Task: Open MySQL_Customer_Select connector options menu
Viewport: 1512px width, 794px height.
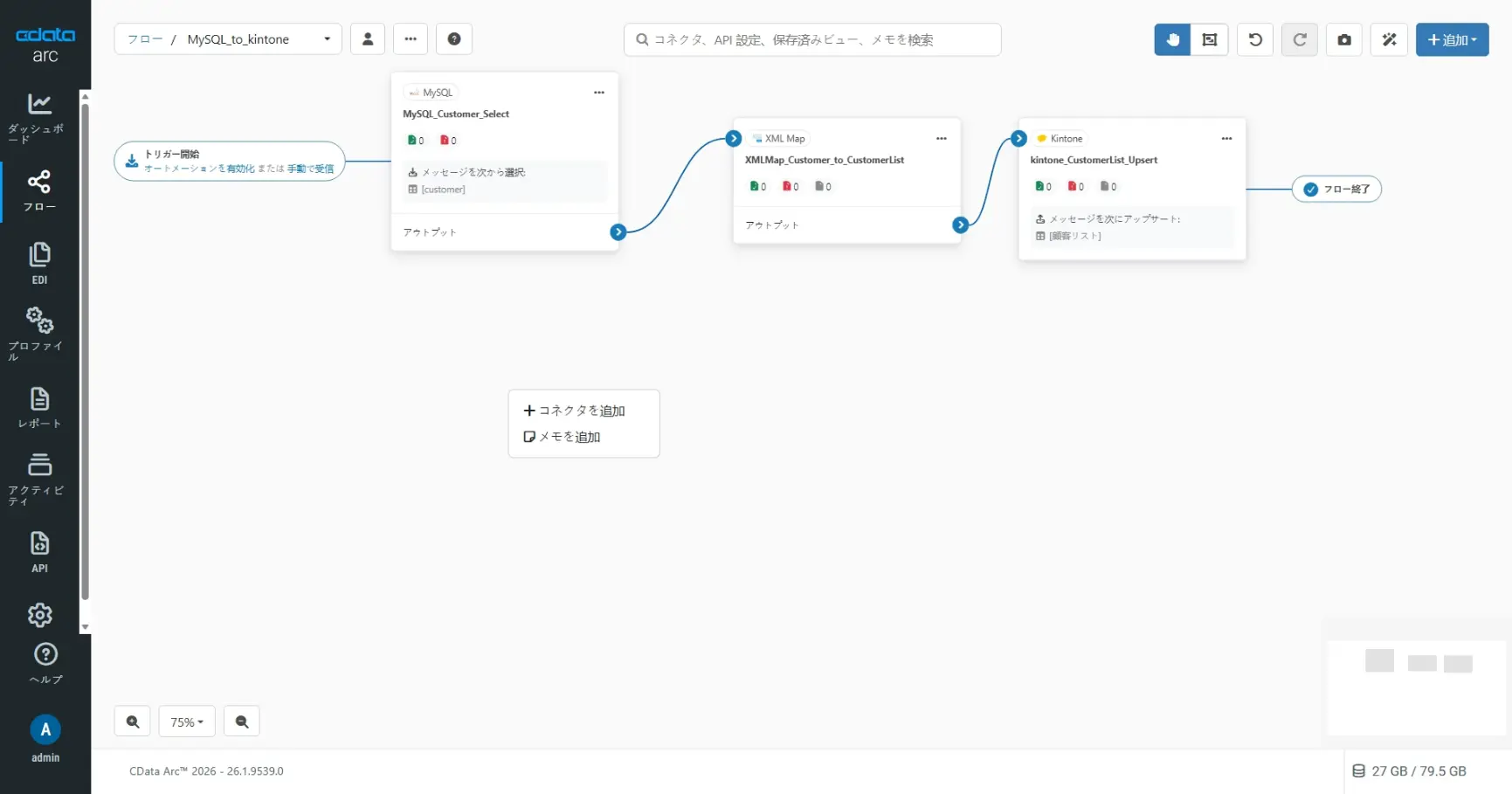Action: (599, 93)
